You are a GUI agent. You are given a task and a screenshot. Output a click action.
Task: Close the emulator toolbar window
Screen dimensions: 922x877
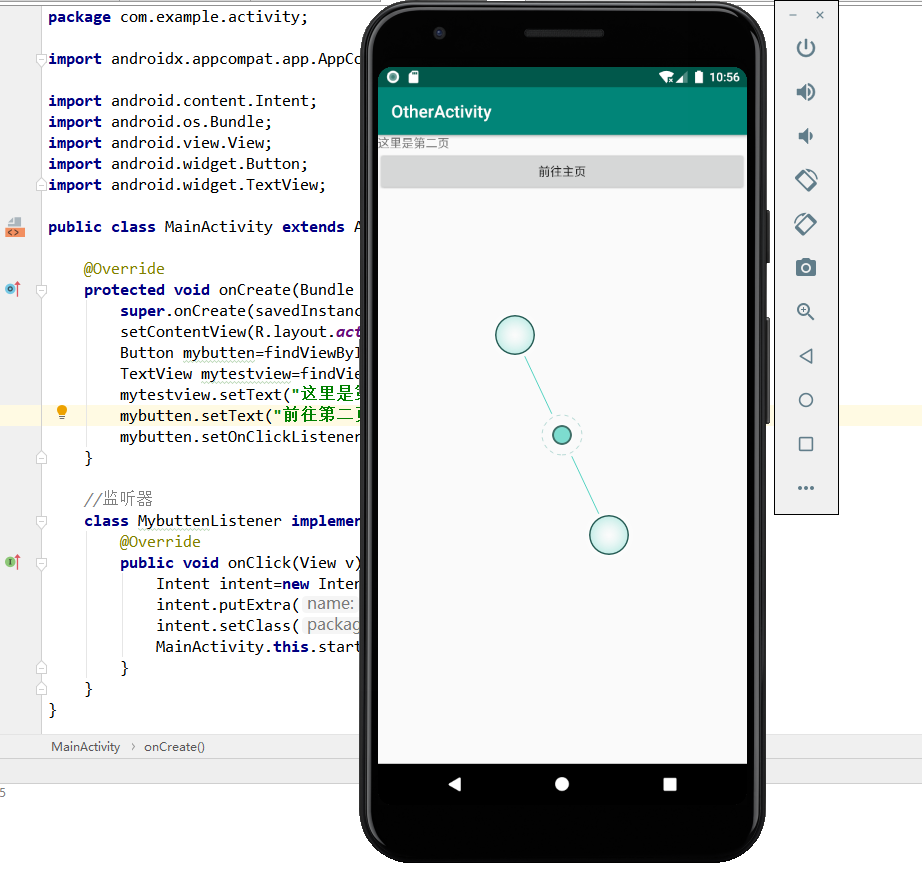pos(820,15)
